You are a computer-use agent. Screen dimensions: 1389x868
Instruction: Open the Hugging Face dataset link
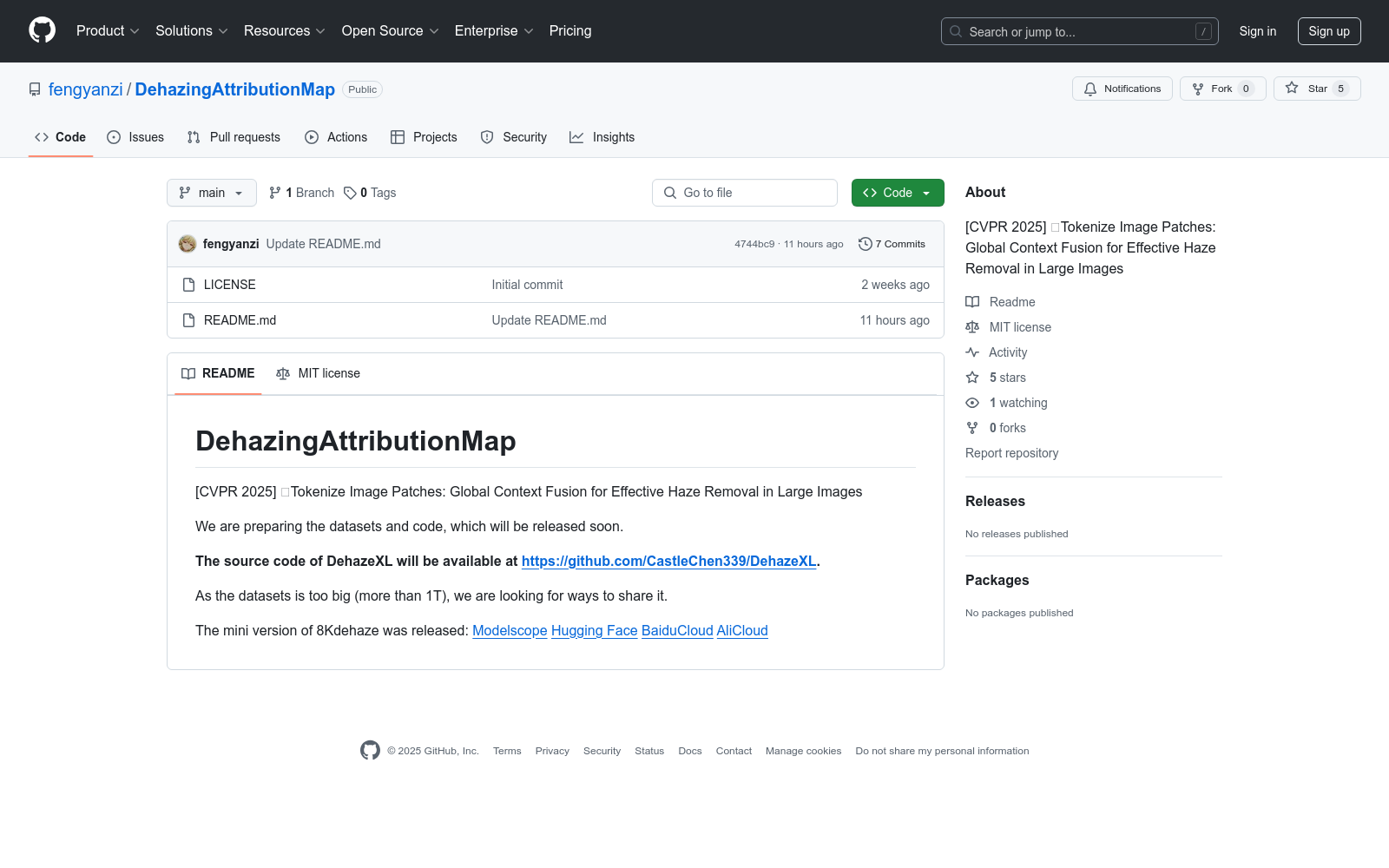click(595, 630)
